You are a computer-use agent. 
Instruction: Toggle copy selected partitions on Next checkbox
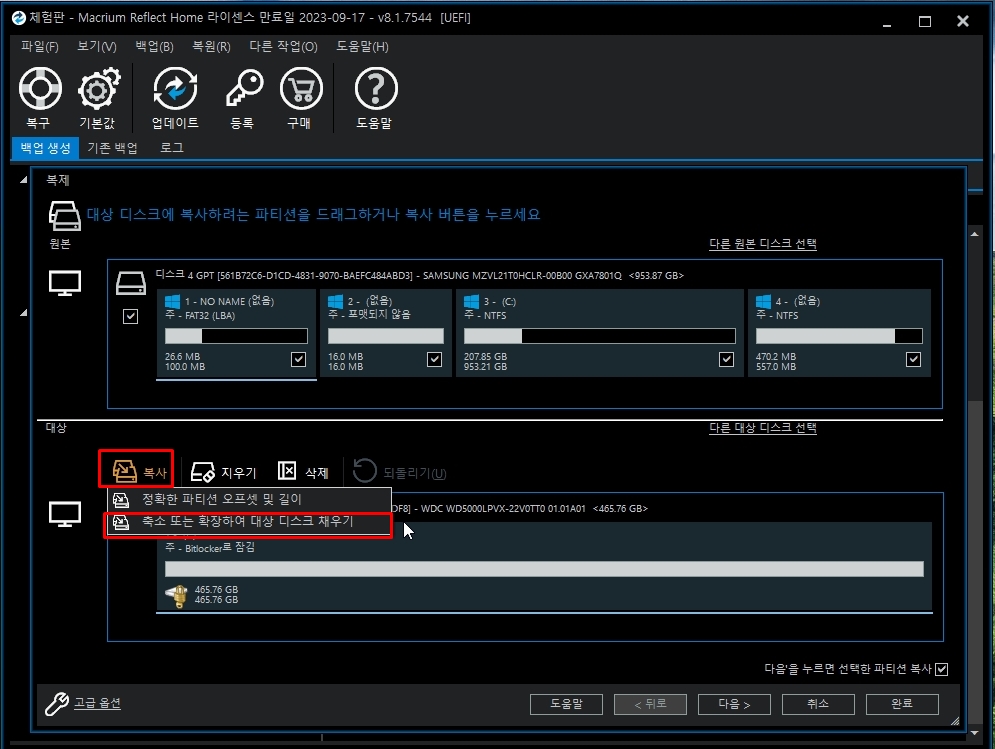click(x=942, y=669)
